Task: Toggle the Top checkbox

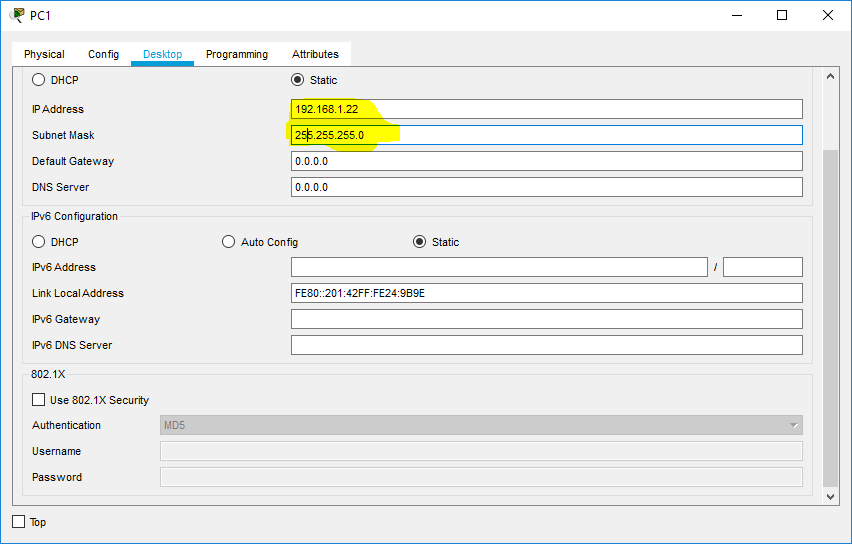Action: (x=18, y=522)
